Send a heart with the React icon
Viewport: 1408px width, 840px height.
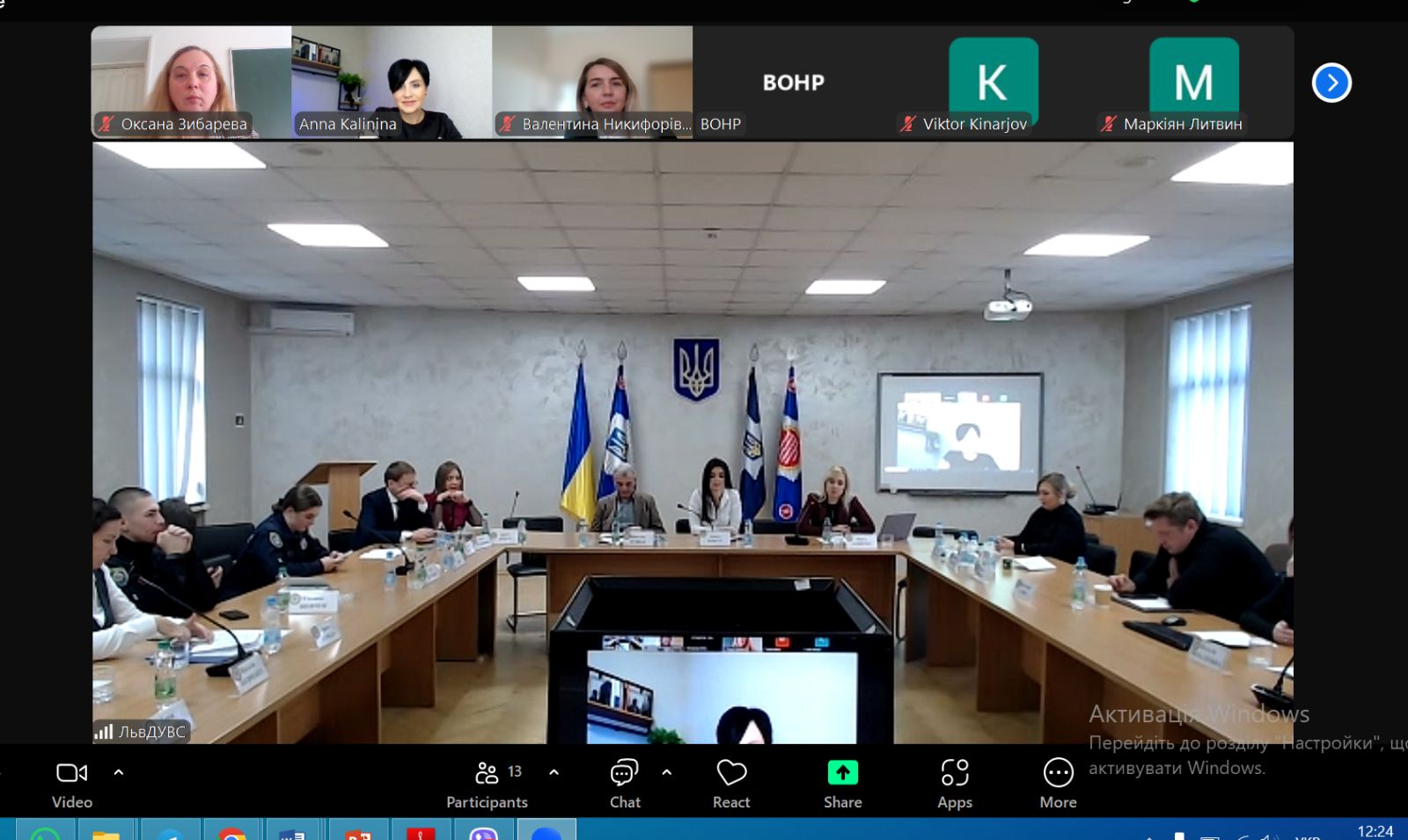(x=730, y=772)
